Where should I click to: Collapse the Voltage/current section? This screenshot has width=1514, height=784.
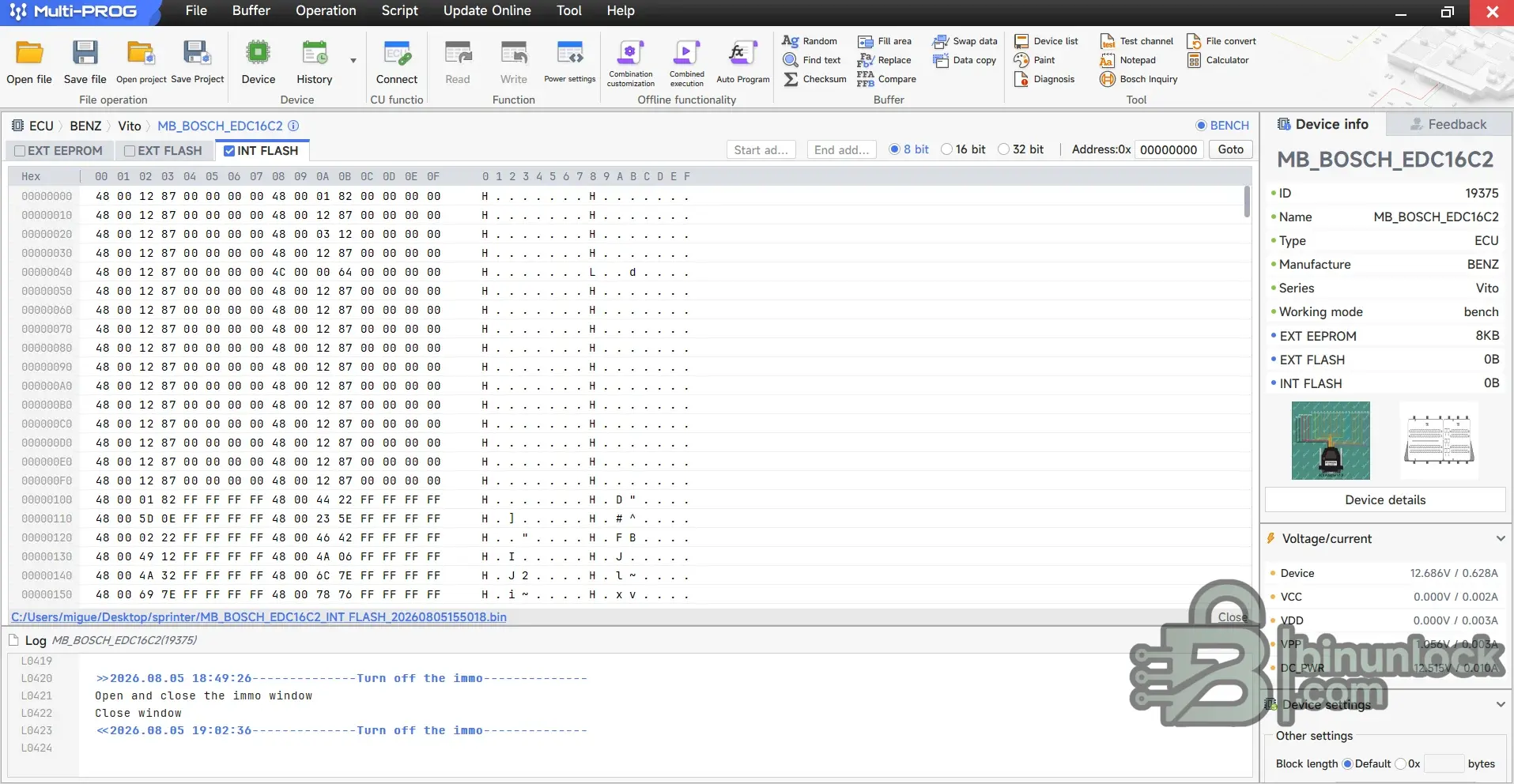[x=1501, y=538]
